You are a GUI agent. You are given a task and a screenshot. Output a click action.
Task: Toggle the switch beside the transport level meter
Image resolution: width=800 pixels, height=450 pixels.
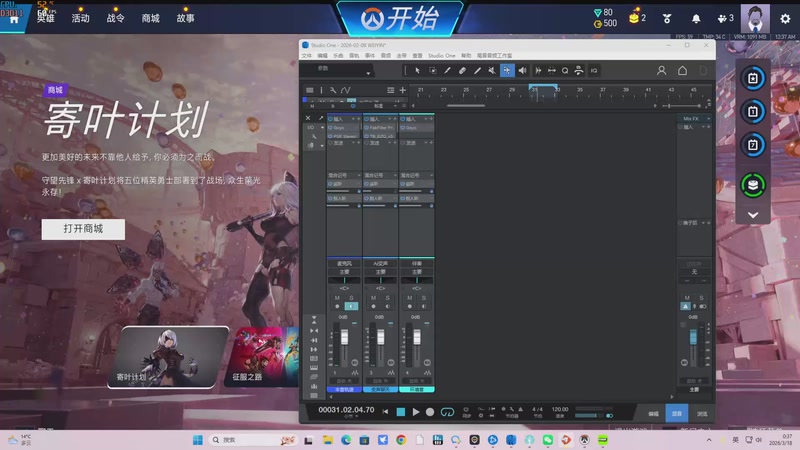point(609,415)
